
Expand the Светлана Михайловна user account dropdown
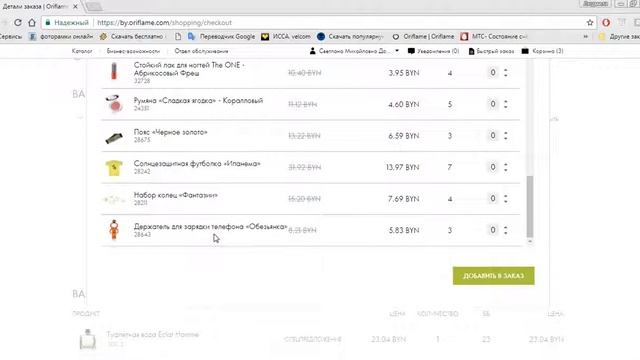pyautogui.click(x=354, y=51)
